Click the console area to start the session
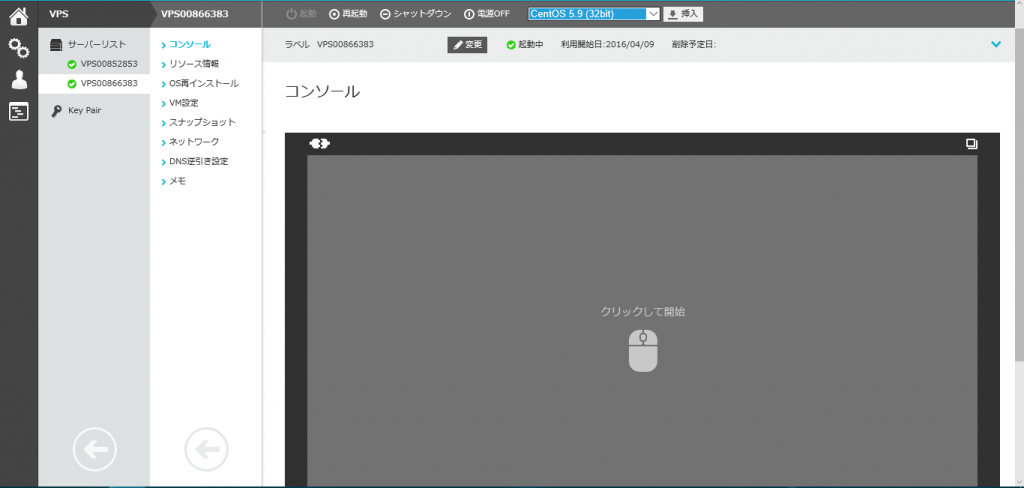 pyautogui.click(x=643, y=321)
